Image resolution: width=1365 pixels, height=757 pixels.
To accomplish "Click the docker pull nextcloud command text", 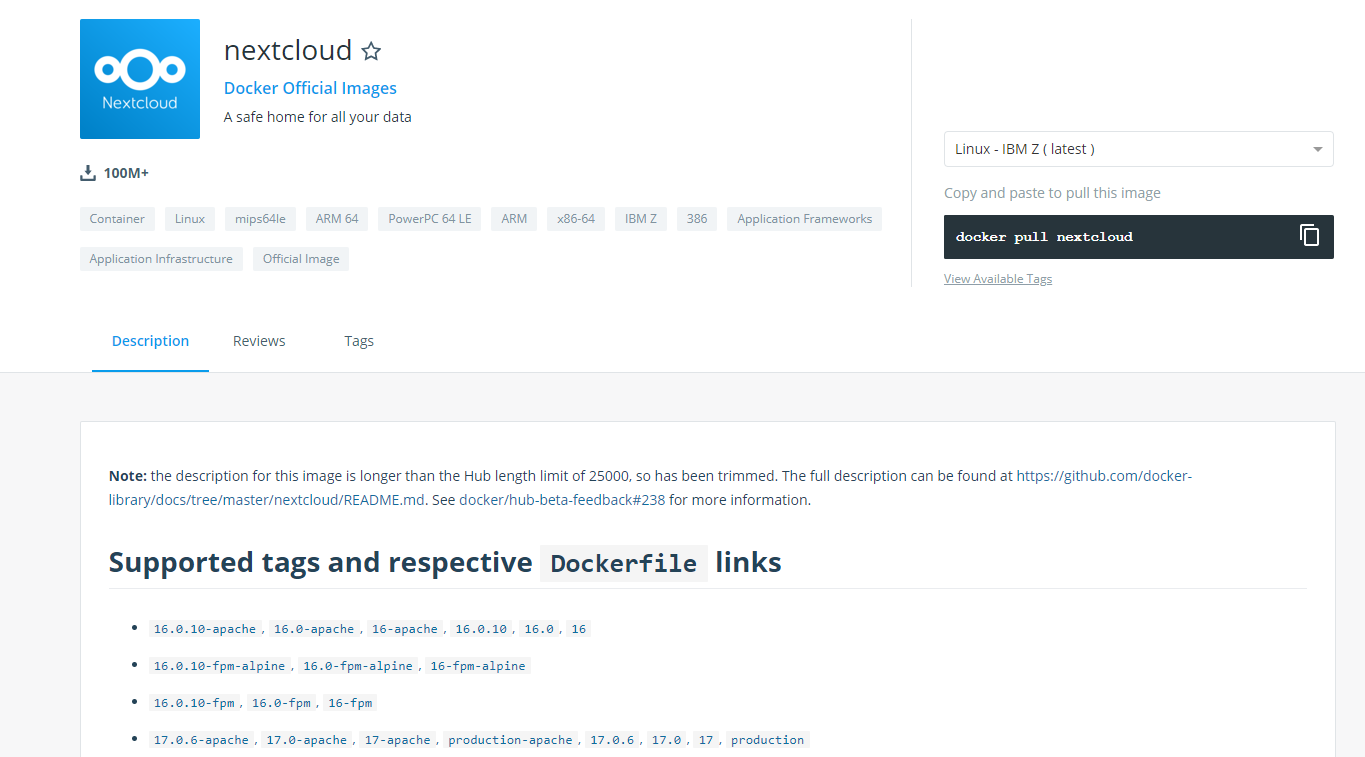I will point(1044,237).
